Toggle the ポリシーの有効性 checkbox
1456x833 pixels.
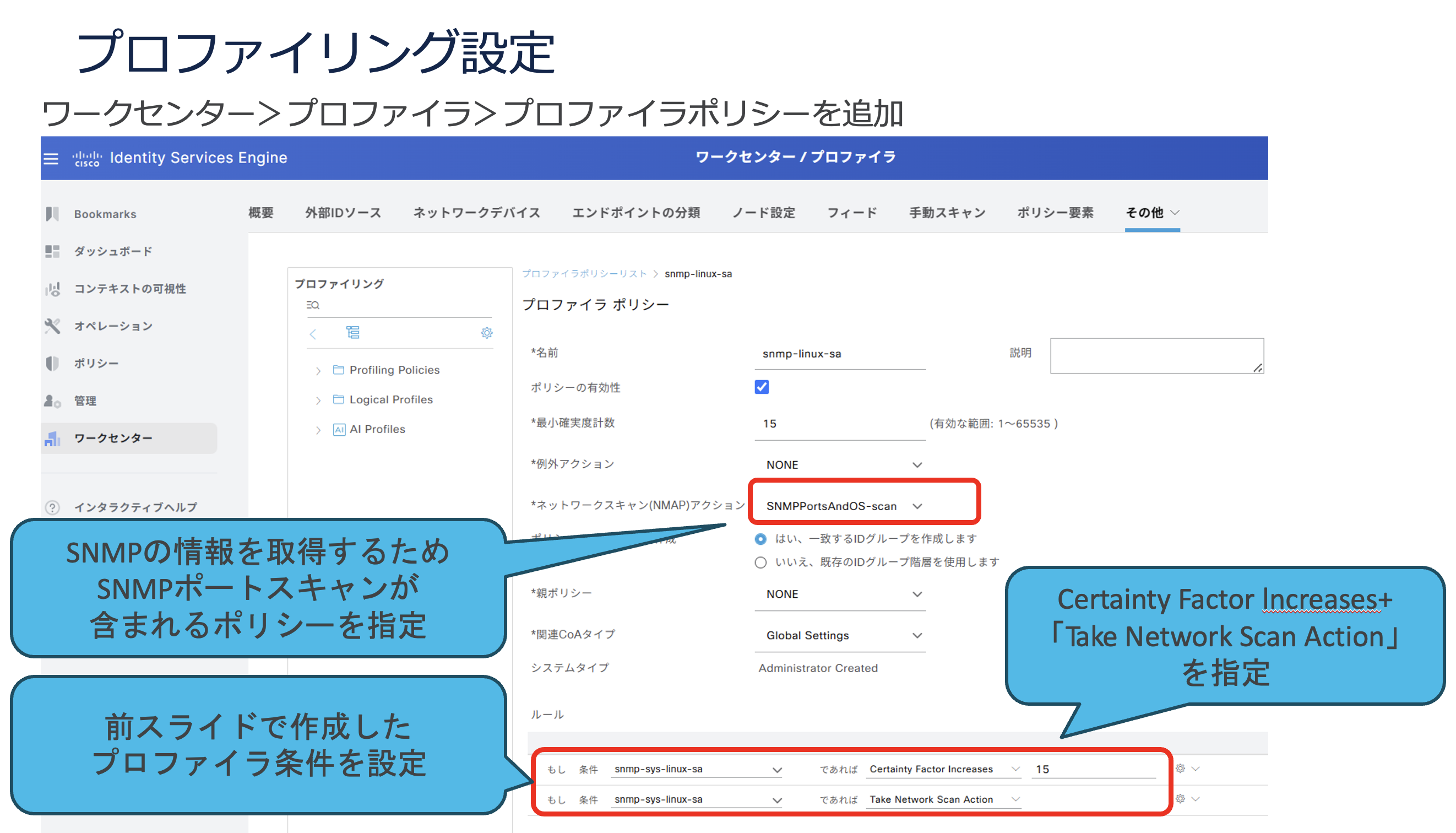pos(762,387)
